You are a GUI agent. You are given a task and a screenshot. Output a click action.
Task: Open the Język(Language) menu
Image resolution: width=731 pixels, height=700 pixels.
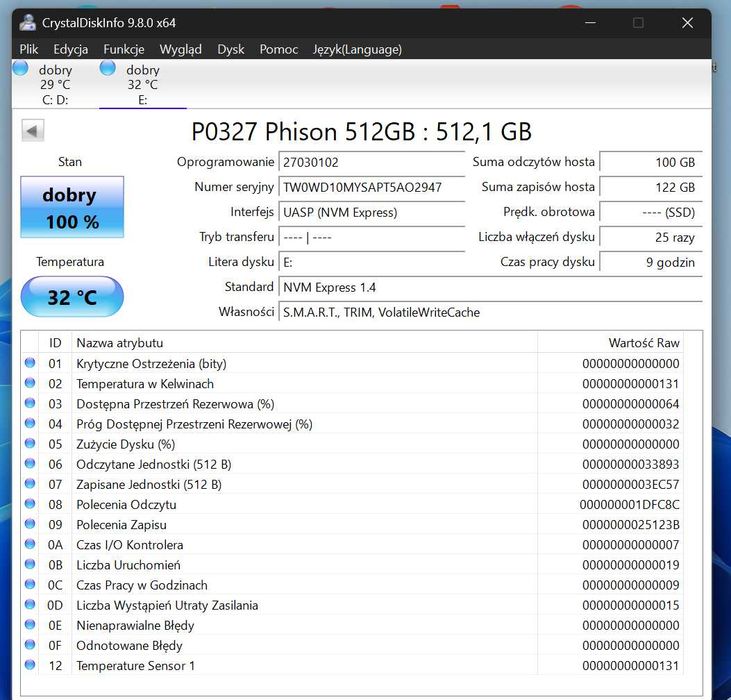(357, 49)
